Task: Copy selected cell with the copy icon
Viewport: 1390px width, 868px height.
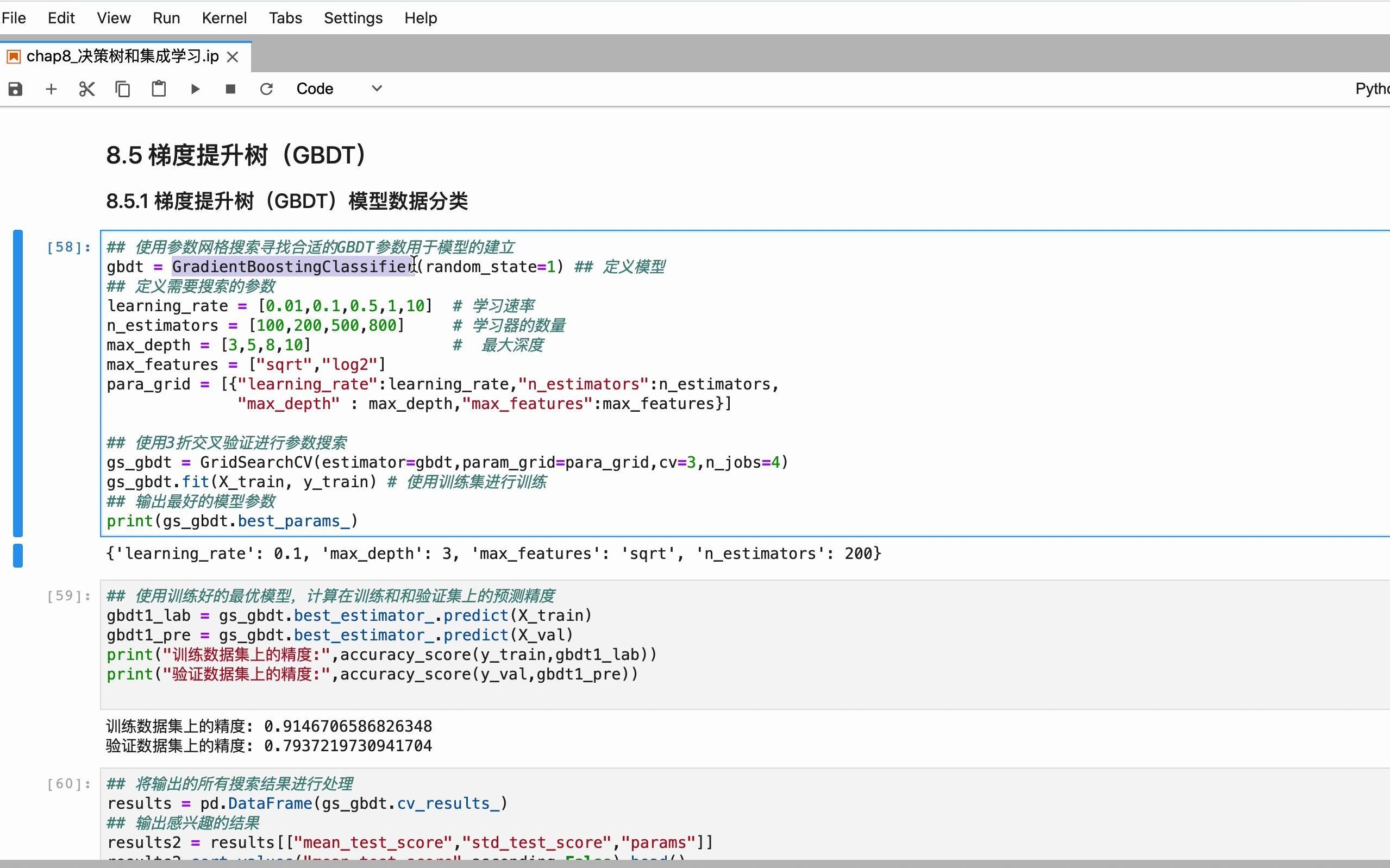Action: [123, 89]
